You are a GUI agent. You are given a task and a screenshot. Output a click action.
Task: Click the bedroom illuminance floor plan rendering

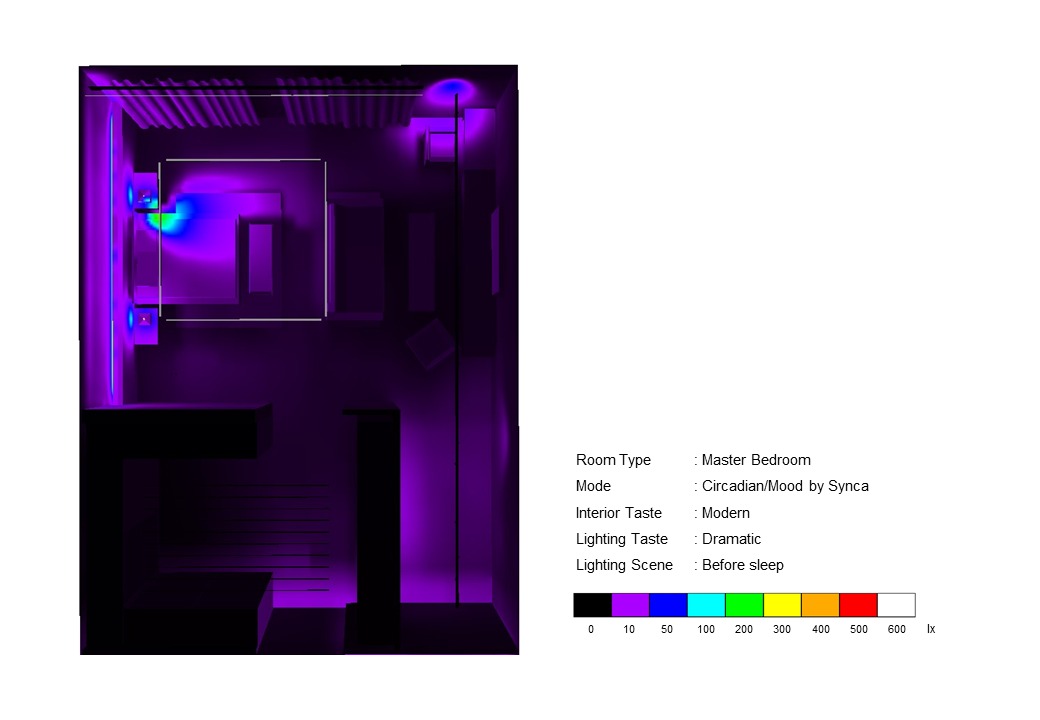point(299,360)
